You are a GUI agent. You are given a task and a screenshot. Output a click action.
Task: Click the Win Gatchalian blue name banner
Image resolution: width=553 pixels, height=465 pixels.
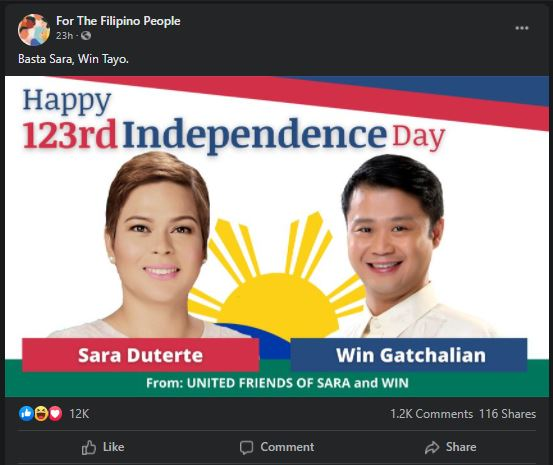click(409, 355)
